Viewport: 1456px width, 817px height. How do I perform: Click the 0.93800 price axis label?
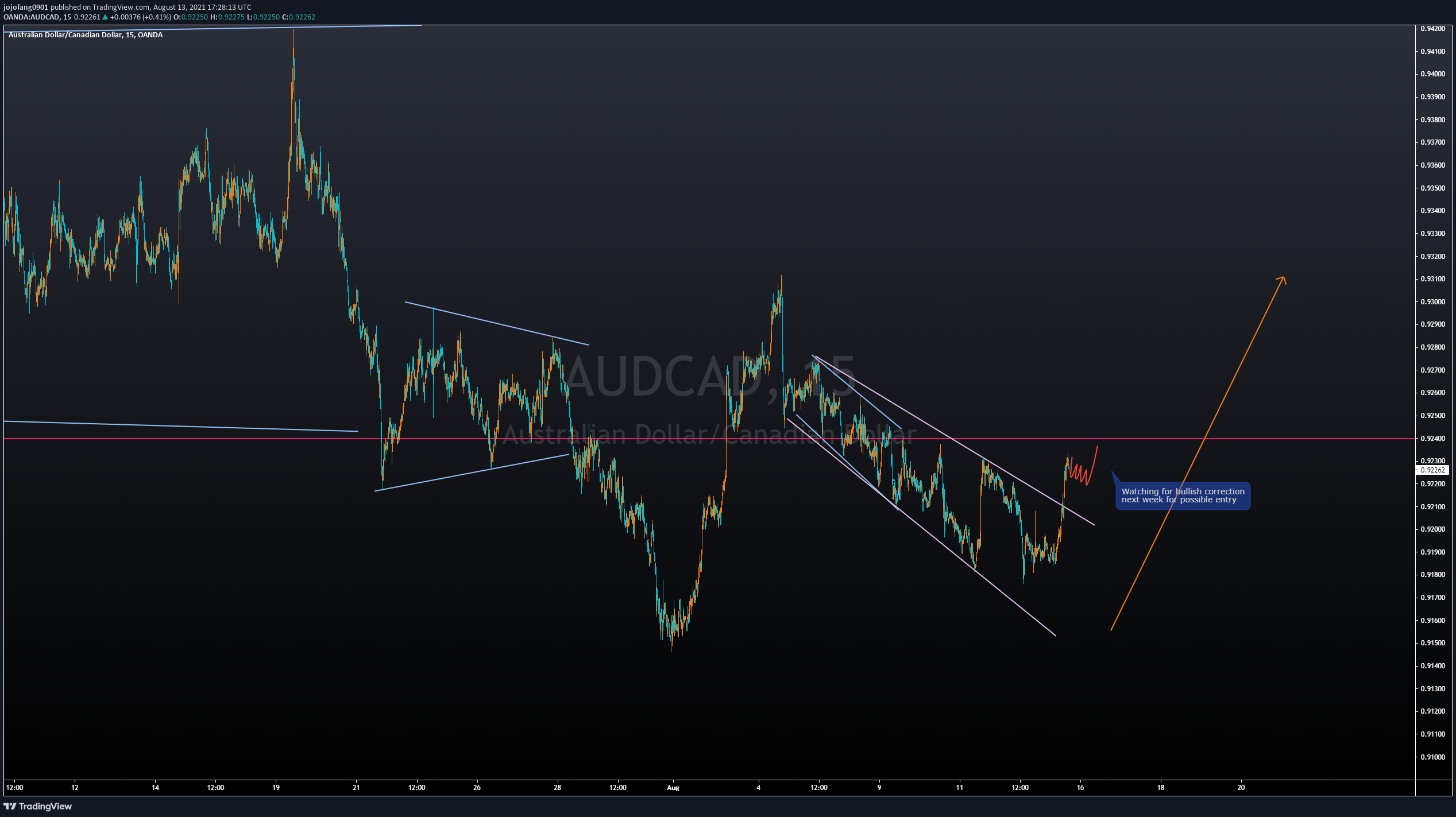coord(1432,119)
